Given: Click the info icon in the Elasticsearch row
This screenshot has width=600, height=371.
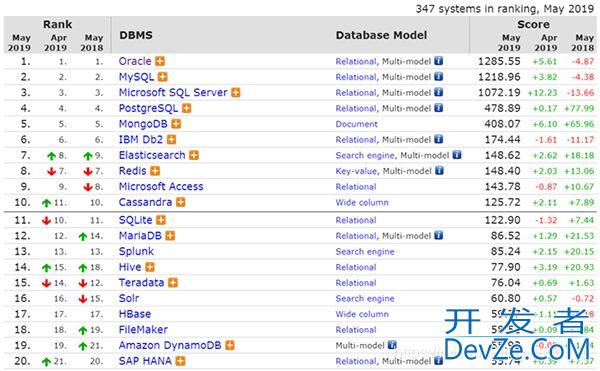Looking at the screenshot, I should (457, 155).
